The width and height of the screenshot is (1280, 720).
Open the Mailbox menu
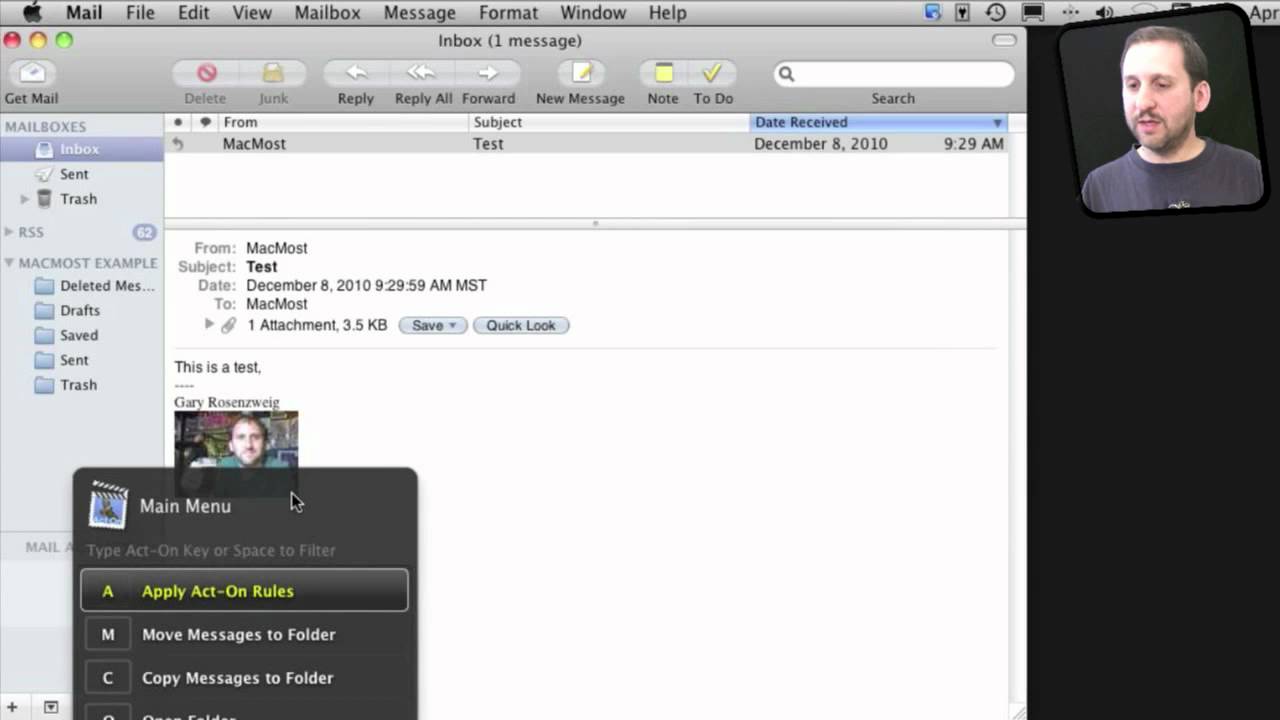tap(327, 12)
